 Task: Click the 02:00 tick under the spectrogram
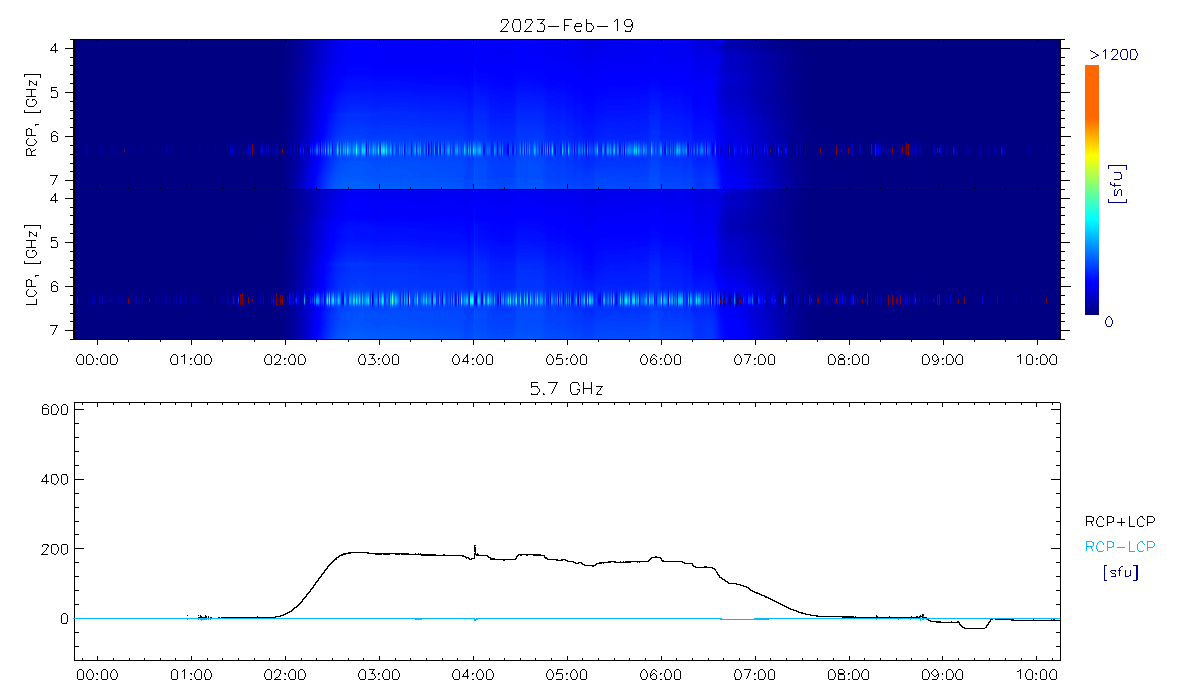(285, 358)
